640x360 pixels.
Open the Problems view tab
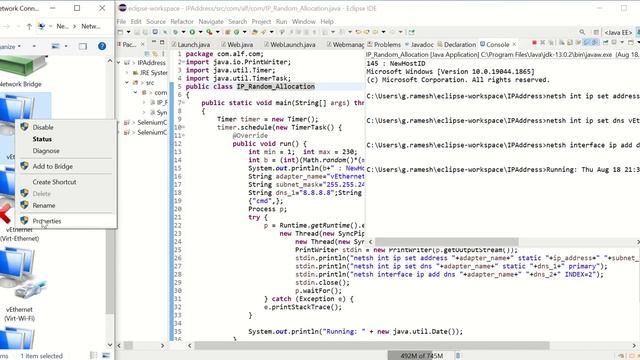tap(384, 44)
